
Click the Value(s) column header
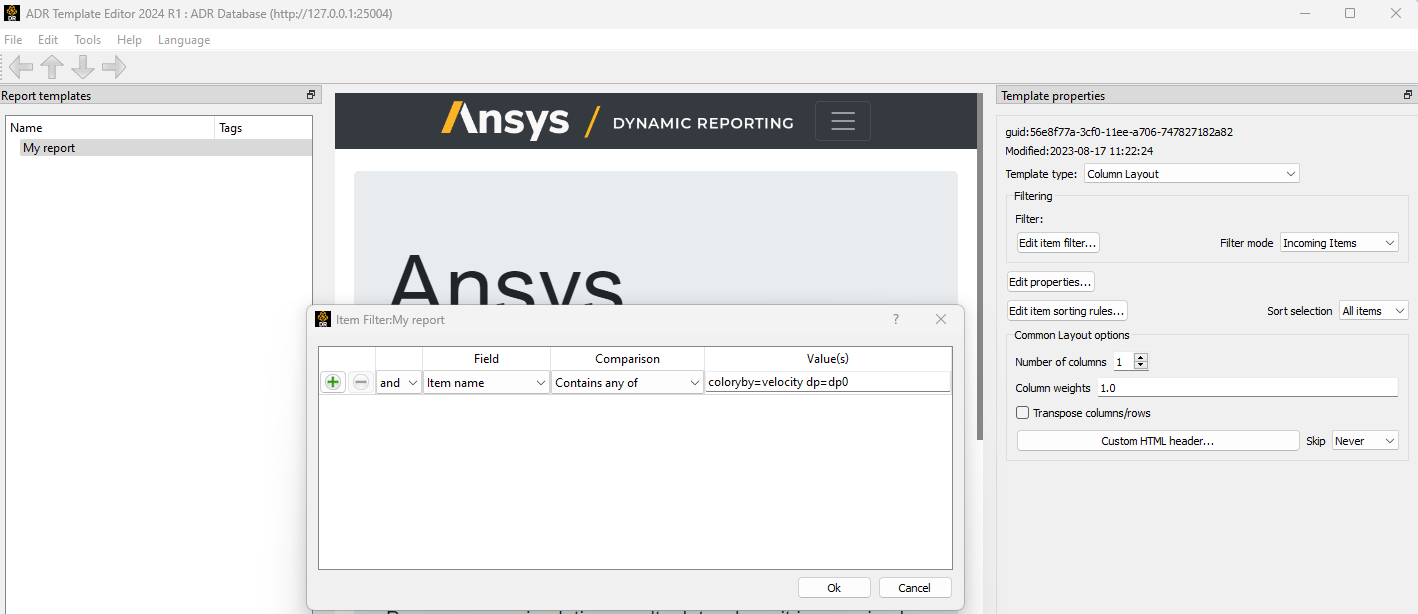coord(828,358)
